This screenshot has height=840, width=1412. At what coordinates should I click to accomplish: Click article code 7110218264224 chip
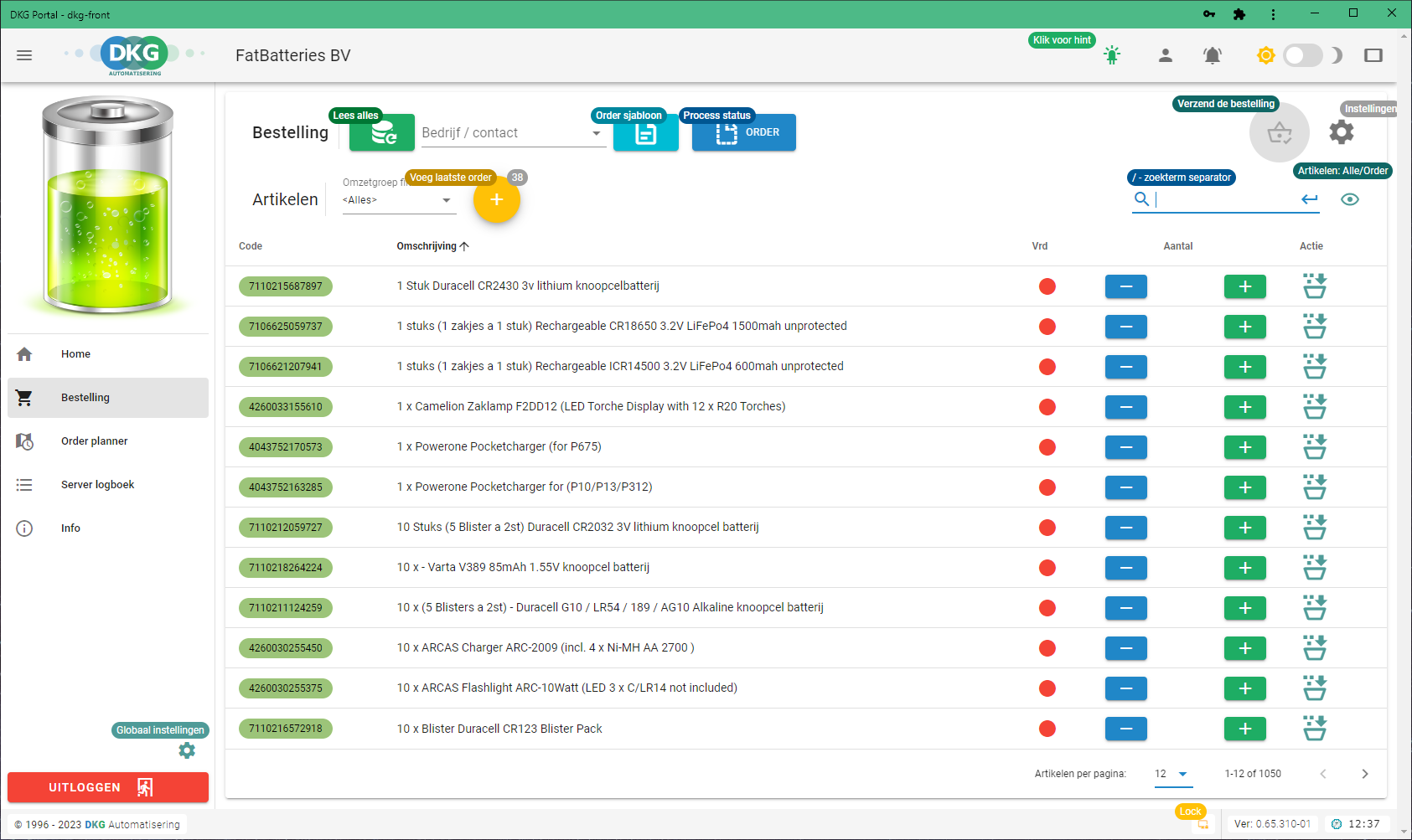point(286,568)
